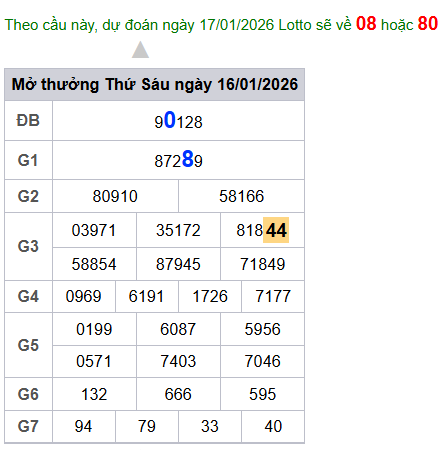Click G6 number 666

pyautogui.click(x=178, y=394)
